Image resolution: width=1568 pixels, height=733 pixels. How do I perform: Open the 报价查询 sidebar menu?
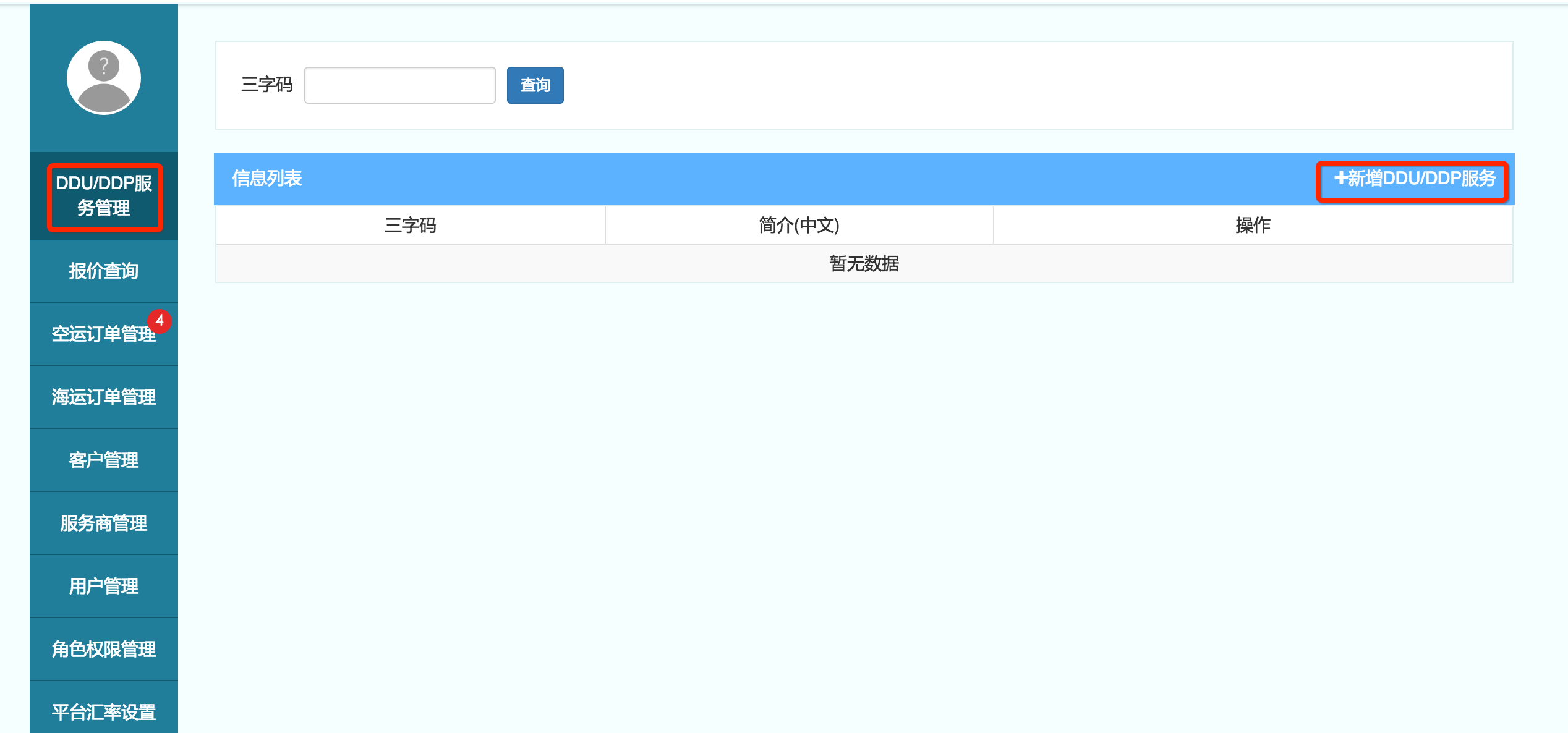104,271
